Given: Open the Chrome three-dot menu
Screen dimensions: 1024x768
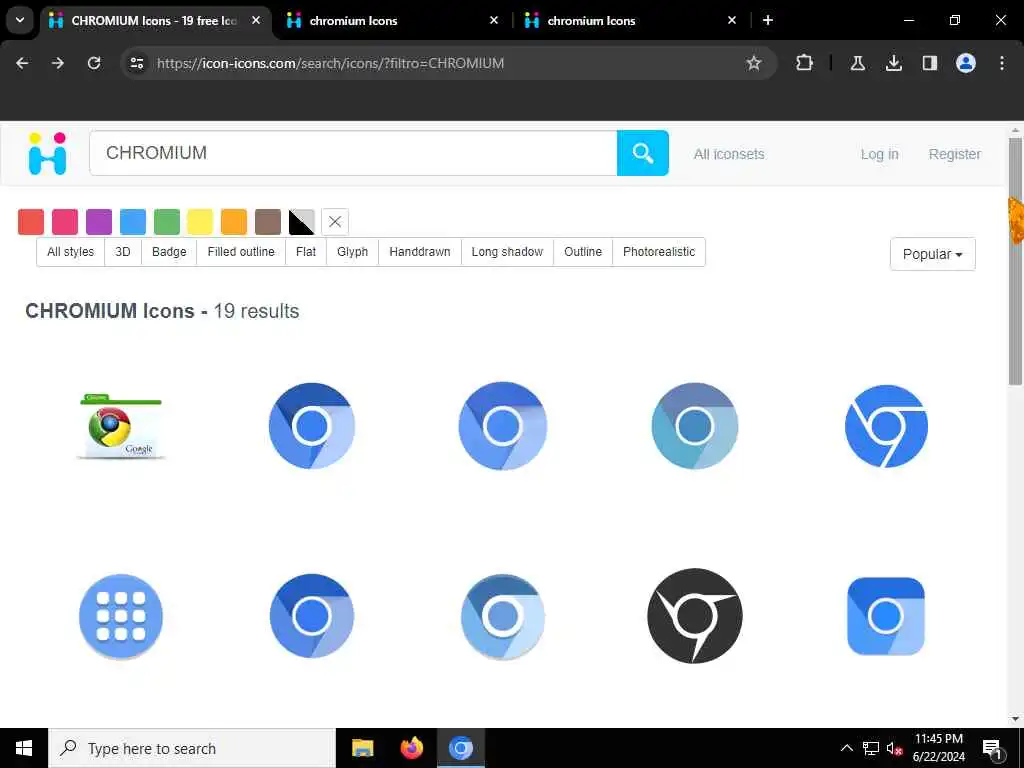Looking at the screenshot, I should [1002, 63].
